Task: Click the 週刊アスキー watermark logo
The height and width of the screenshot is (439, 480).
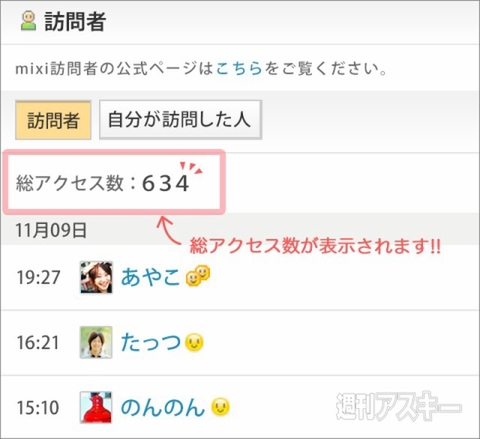Action: pos(399,406)
